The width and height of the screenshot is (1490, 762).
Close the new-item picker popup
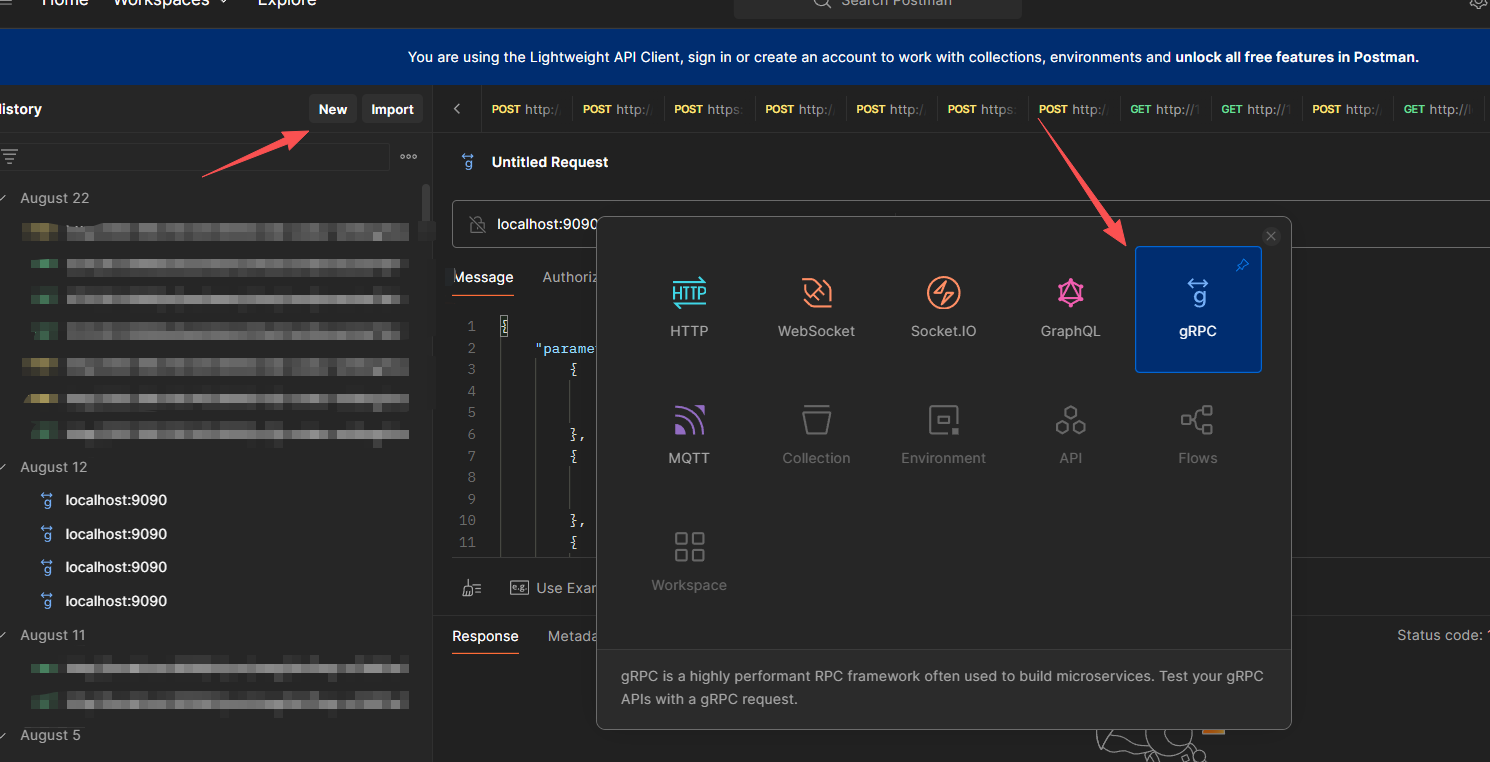click(1271, 236)
